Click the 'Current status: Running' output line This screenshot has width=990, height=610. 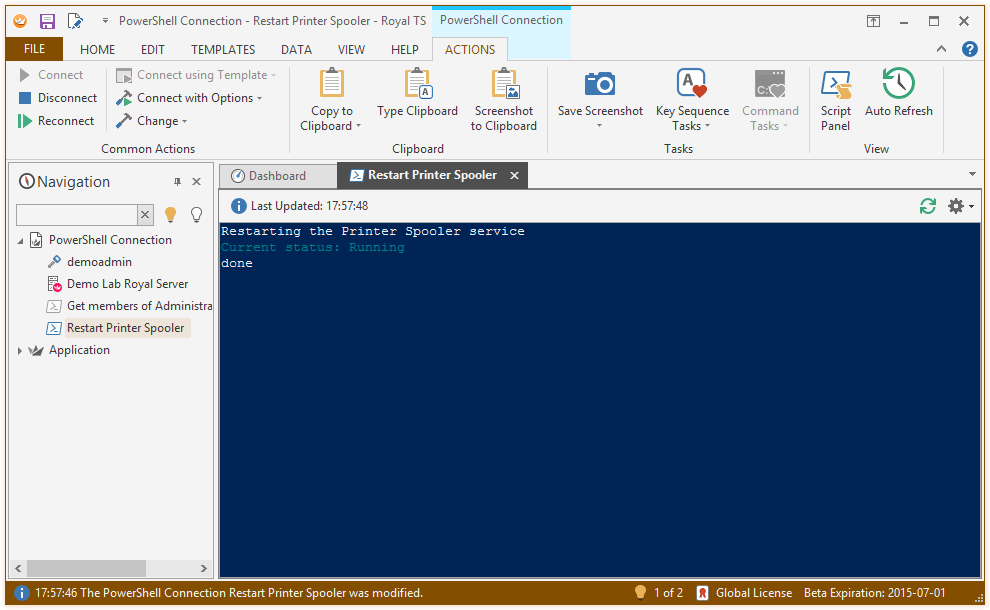[x=313, y=248]
